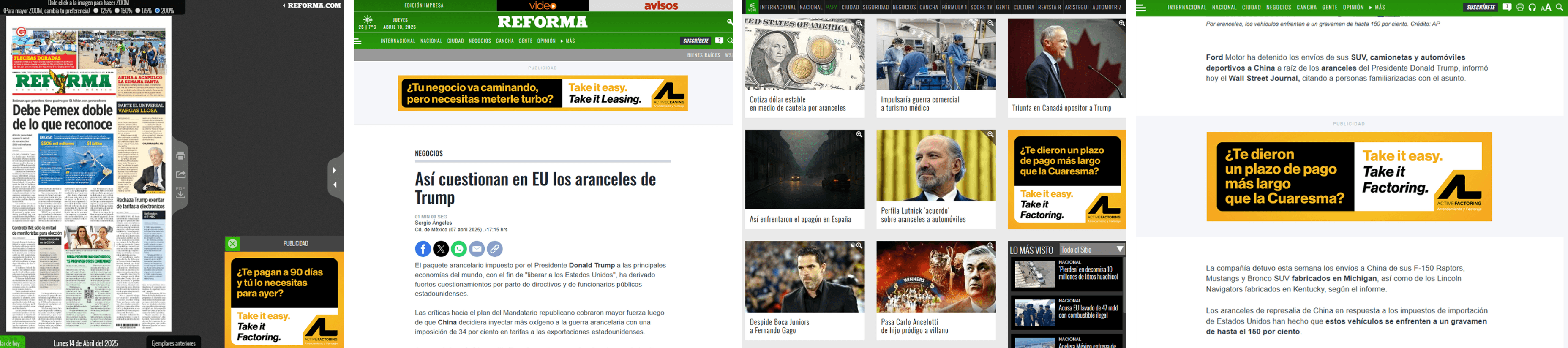Click headphones listen icon on Ford article
1568x348 pixels.
(x=1532, y=7)
